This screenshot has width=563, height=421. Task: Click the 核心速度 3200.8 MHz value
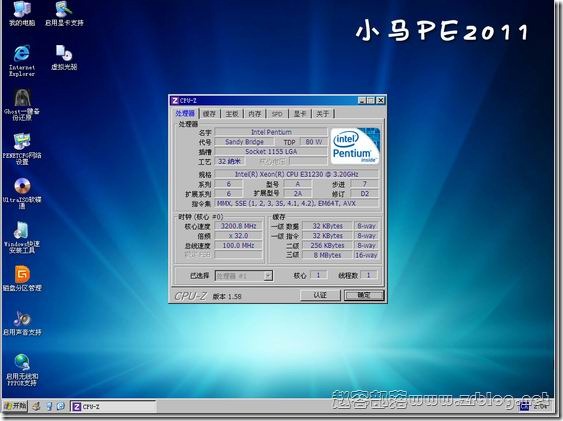[238, 226]
